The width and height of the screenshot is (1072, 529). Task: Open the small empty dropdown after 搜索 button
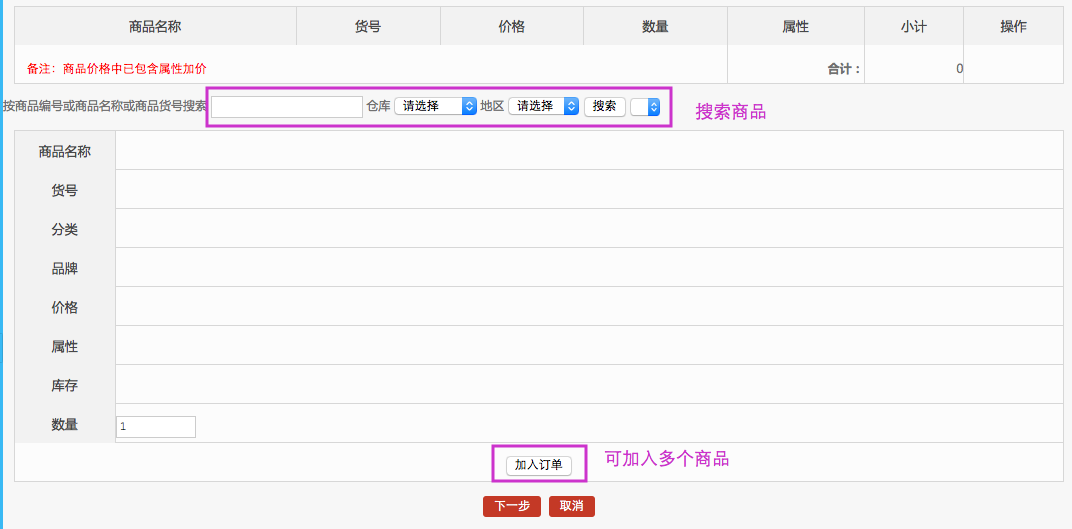(x=645, y=106)
